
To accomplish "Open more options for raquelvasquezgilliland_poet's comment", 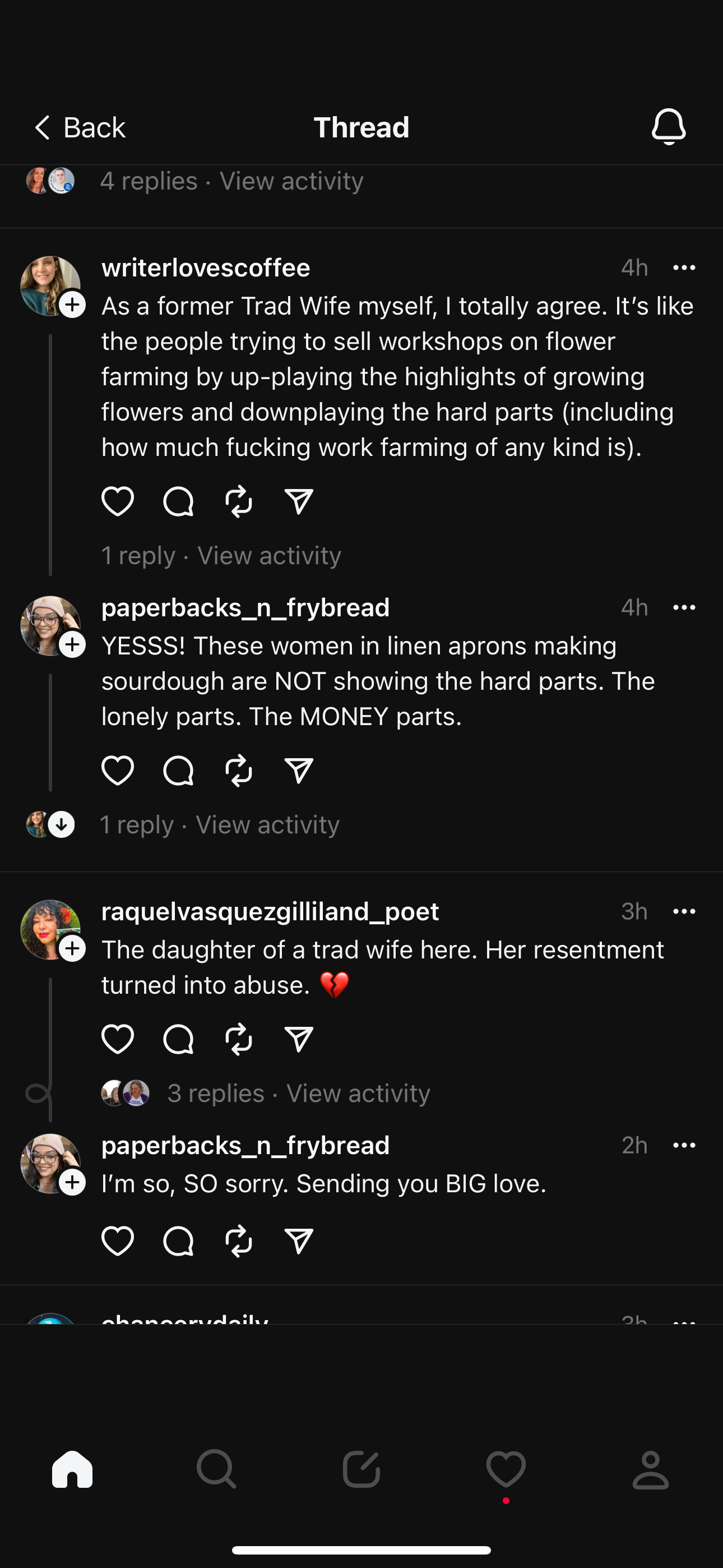I will pyautogui.click(x=684, y=912).
